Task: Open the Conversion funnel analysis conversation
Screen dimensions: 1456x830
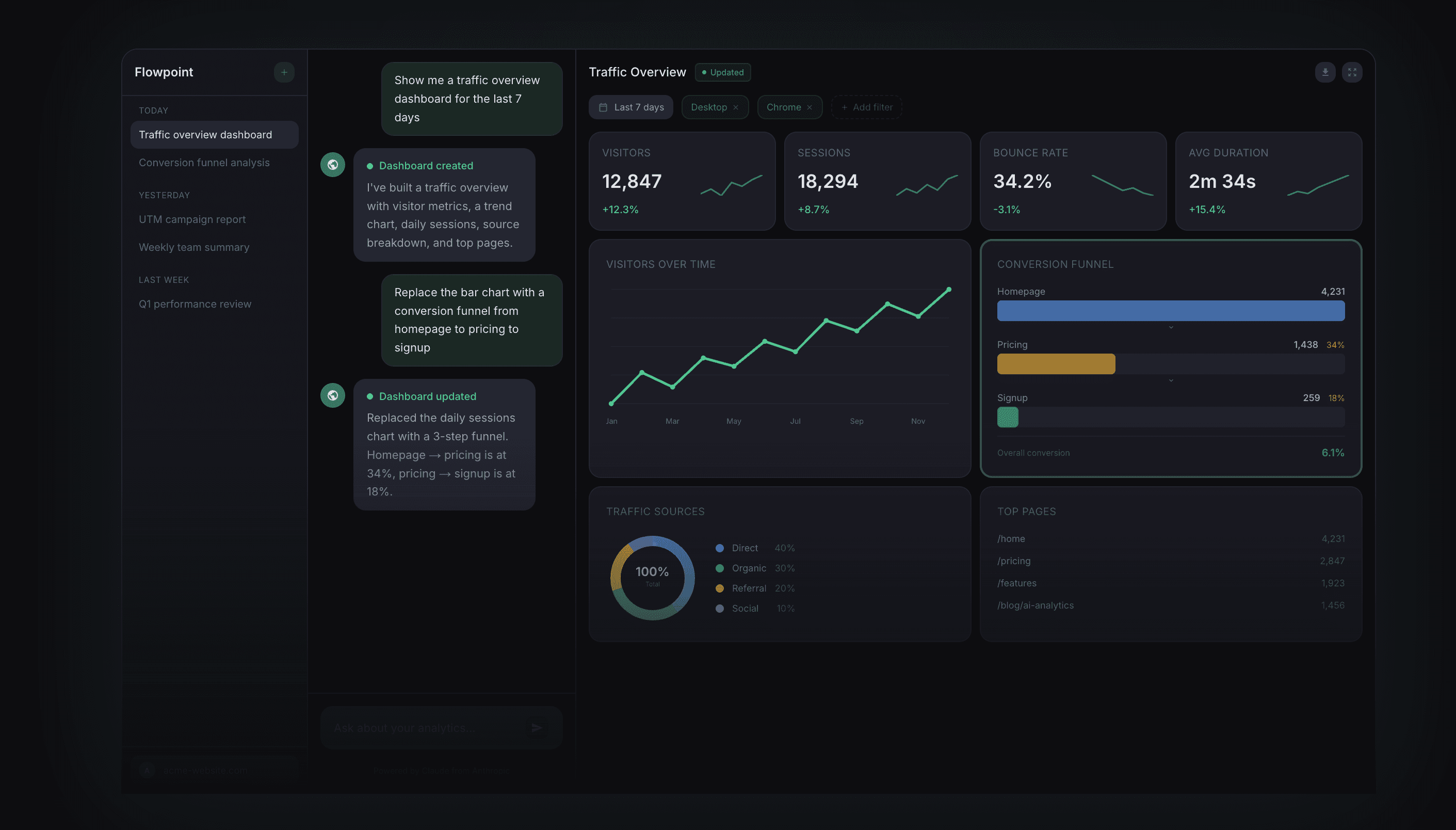Action: (x=204, y=163)
